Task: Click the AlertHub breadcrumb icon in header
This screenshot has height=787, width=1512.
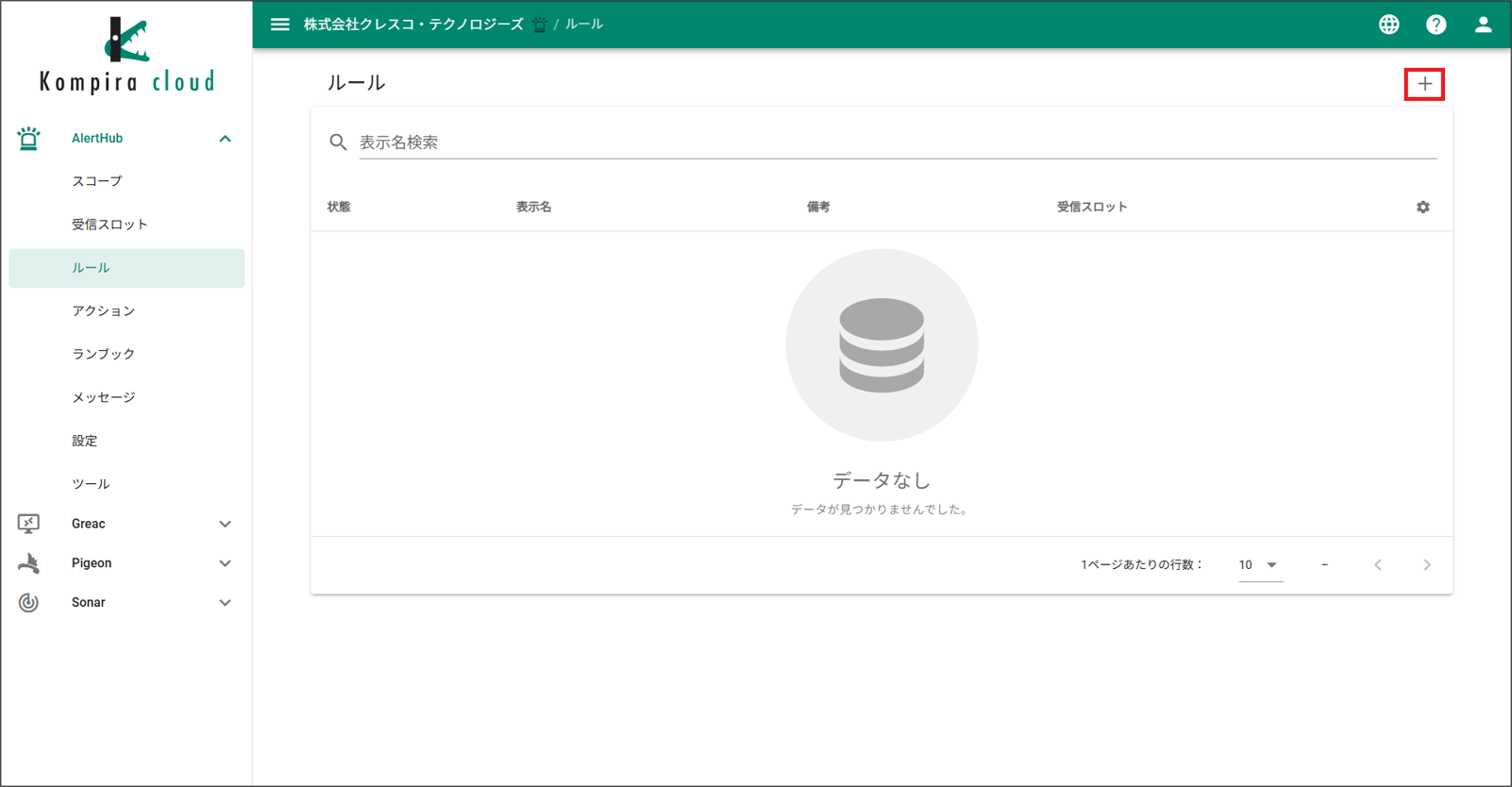Action: coord(539,25)
